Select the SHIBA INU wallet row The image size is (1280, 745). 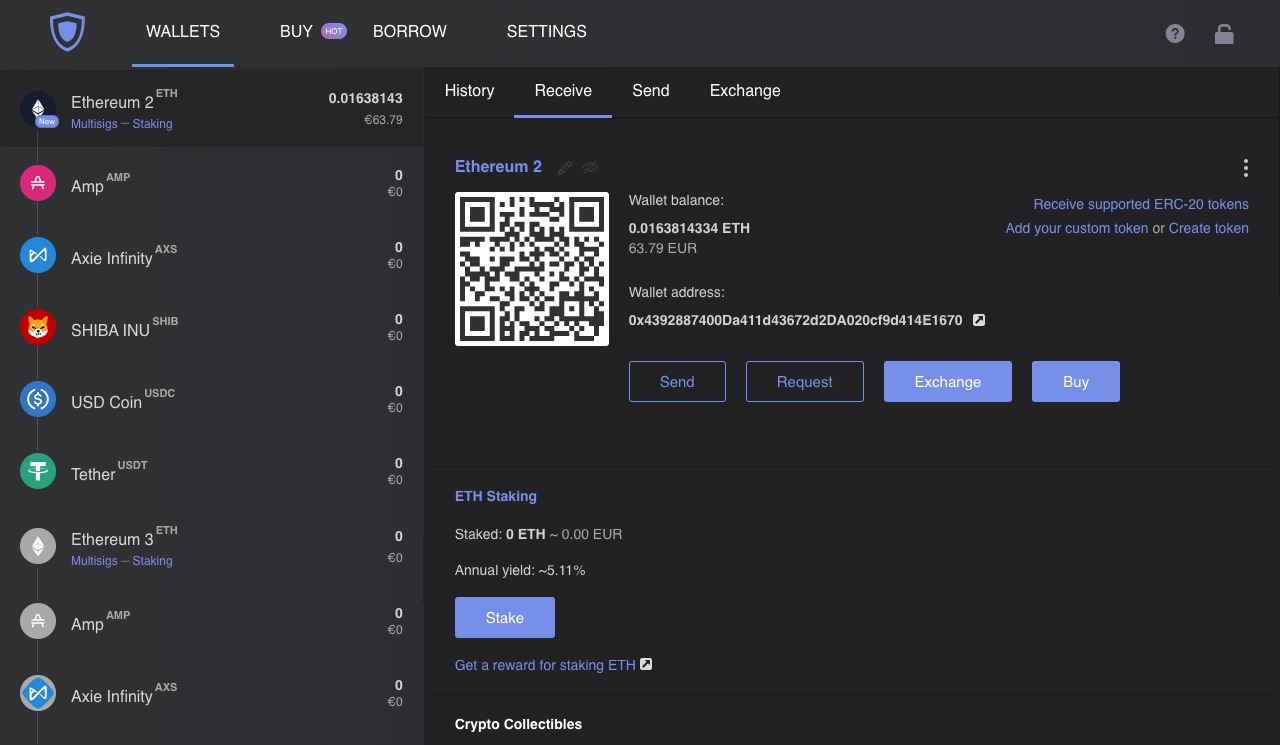(x=211, y=327)
